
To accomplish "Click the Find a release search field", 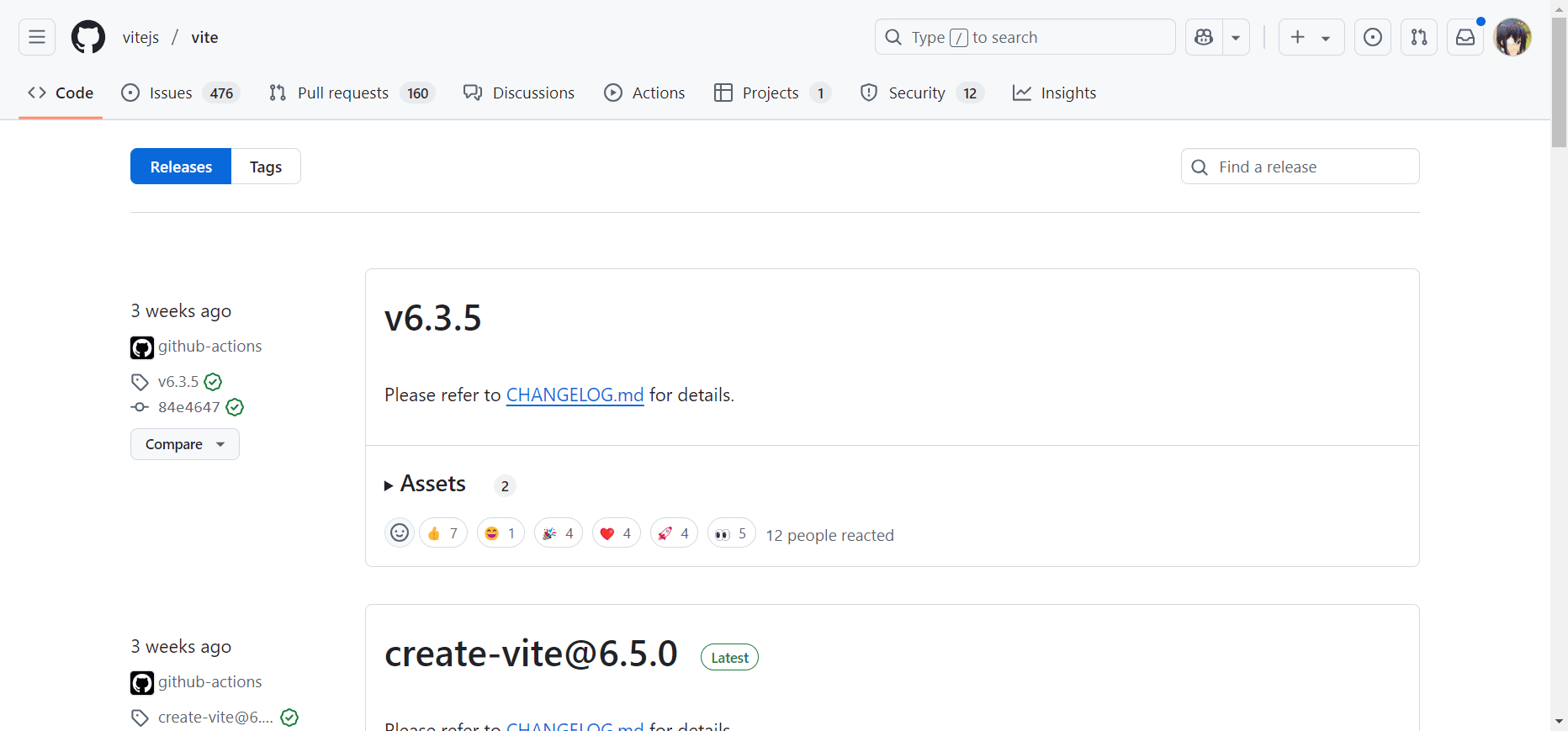I will coord(1300,167).
